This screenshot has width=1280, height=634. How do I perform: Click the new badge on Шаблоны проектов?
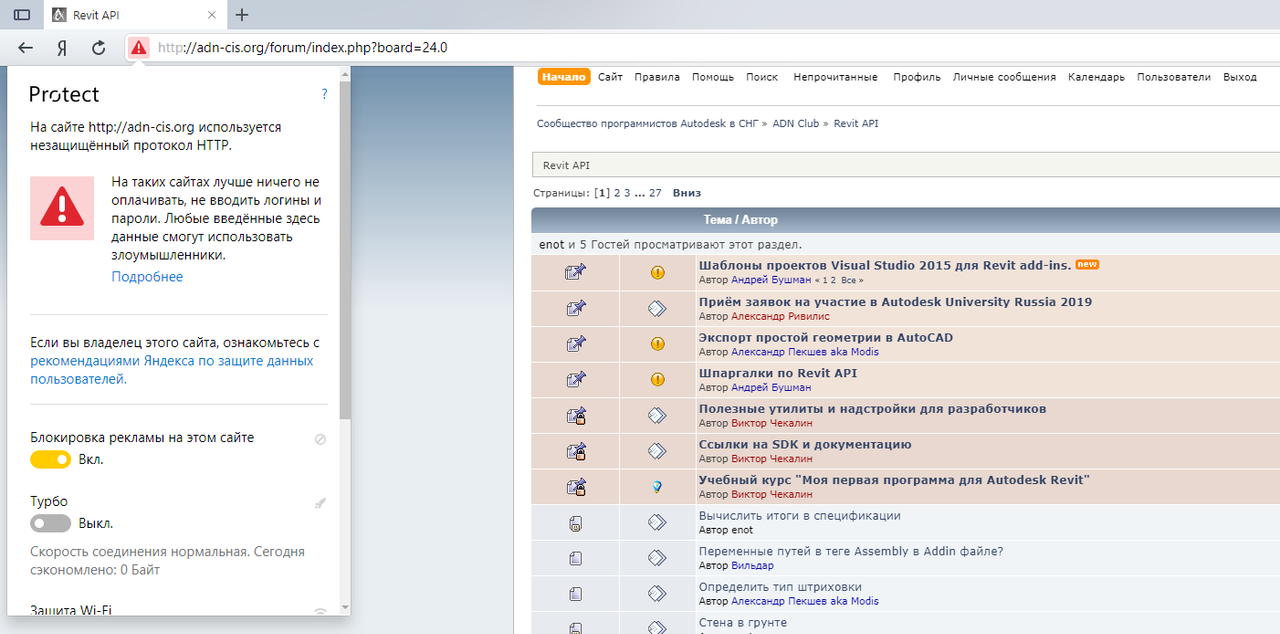coord(1087,265)
